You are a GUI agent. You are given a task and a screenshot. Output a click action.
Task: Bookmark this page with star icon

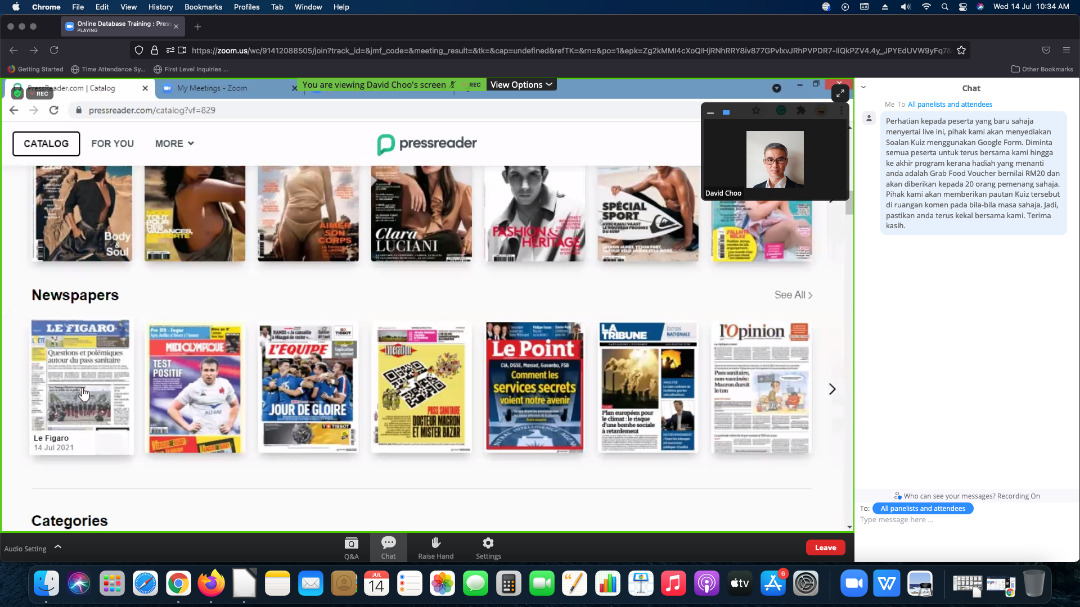(961, 50)
